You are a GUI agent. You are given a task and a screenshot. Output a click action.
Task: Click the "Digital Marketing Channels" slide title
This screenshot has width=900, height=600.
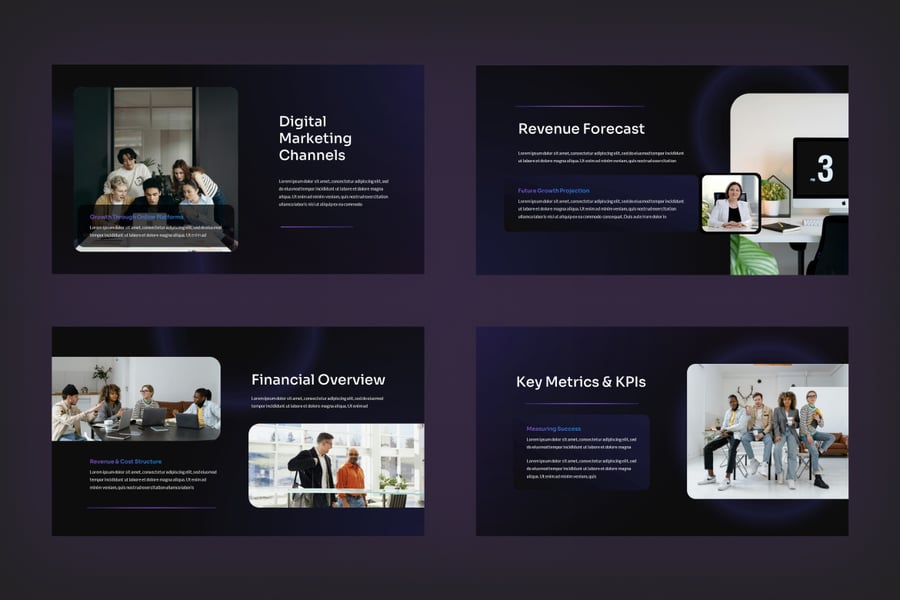(x=315, y=139)
